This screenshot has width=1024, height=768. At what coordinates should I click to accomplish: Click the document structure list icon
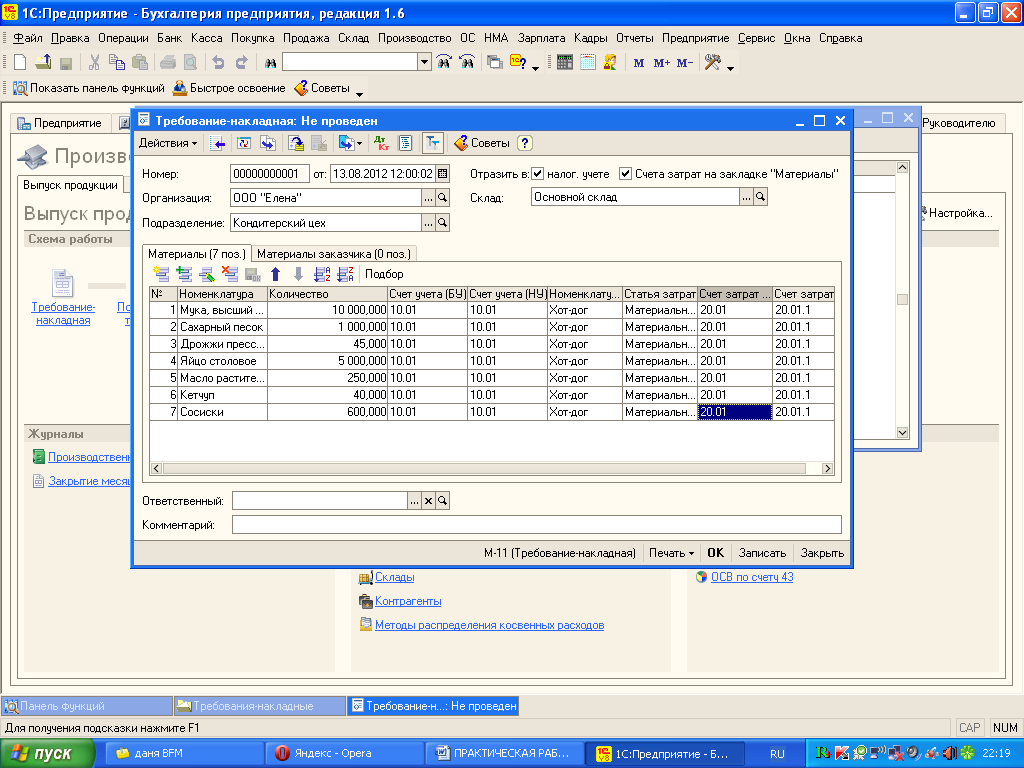pyautogui.click(x=406, y=143)
